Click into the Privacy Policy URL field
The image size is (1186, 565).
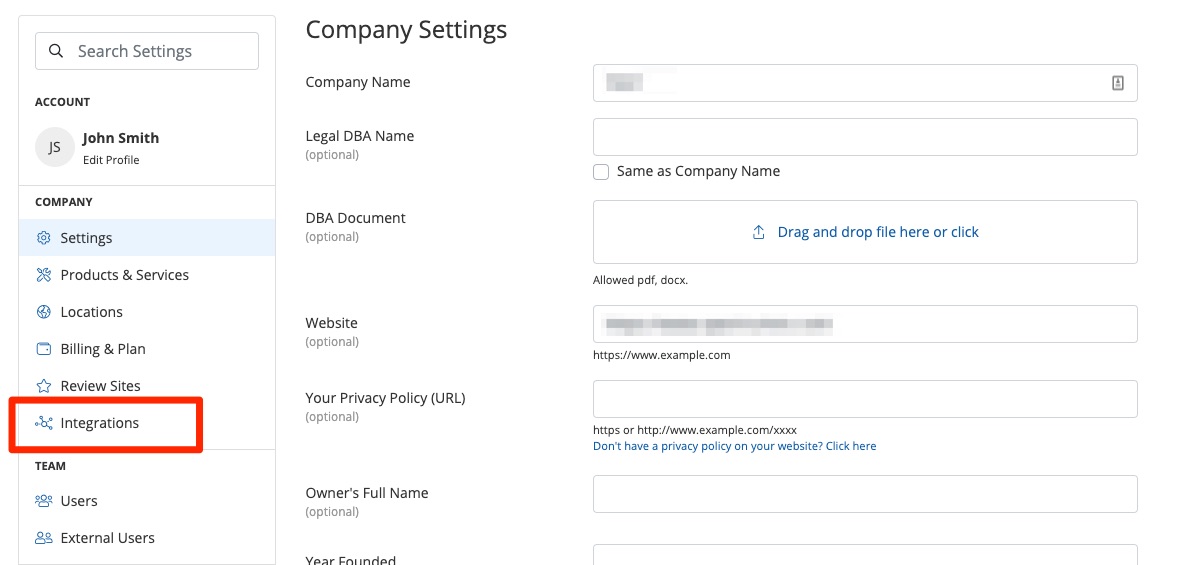click(x=865, y=399)
